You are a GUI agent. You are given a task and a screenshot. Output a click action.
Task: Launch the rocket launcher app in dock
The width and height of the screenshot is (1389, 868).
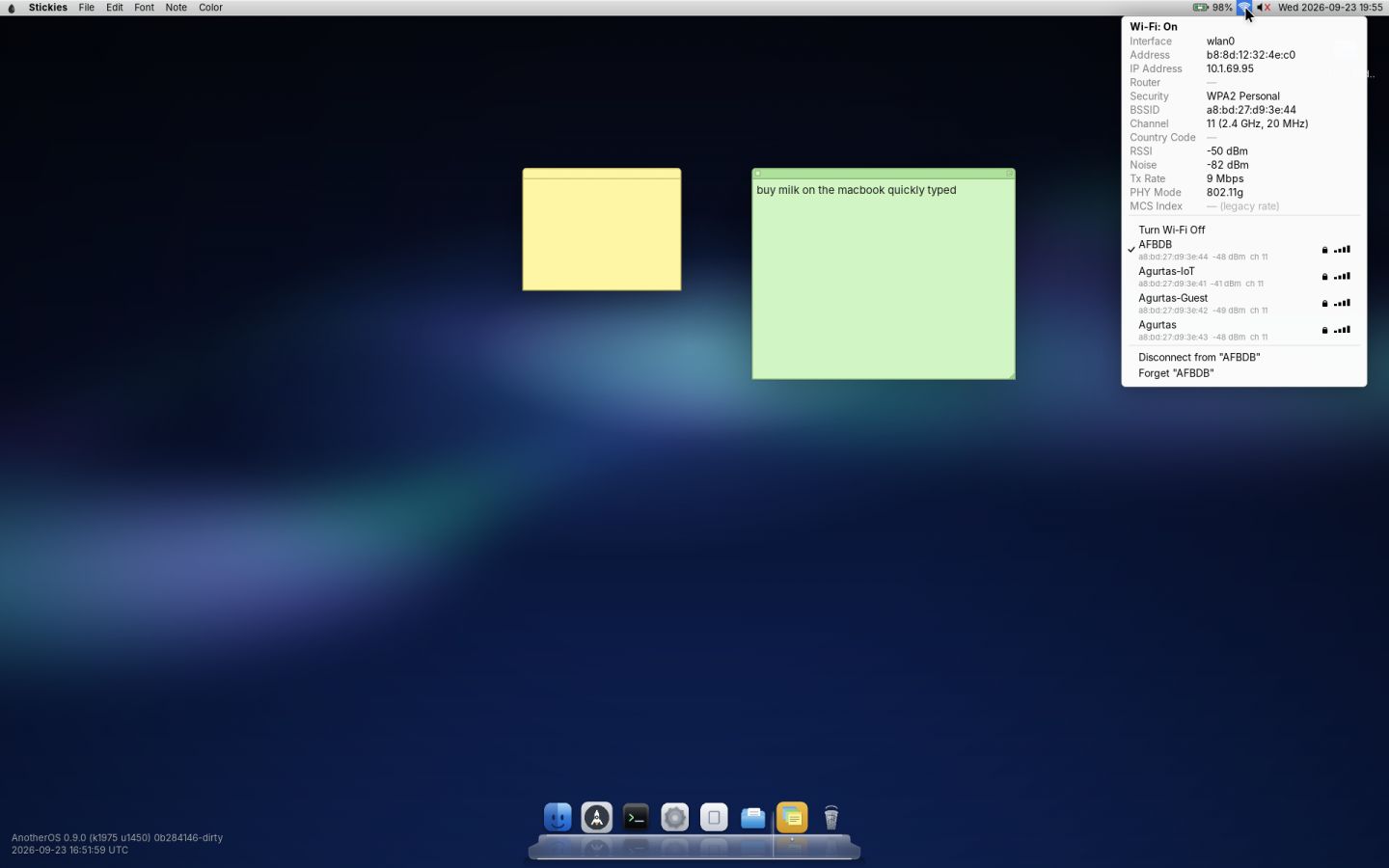tap(597, 818)
